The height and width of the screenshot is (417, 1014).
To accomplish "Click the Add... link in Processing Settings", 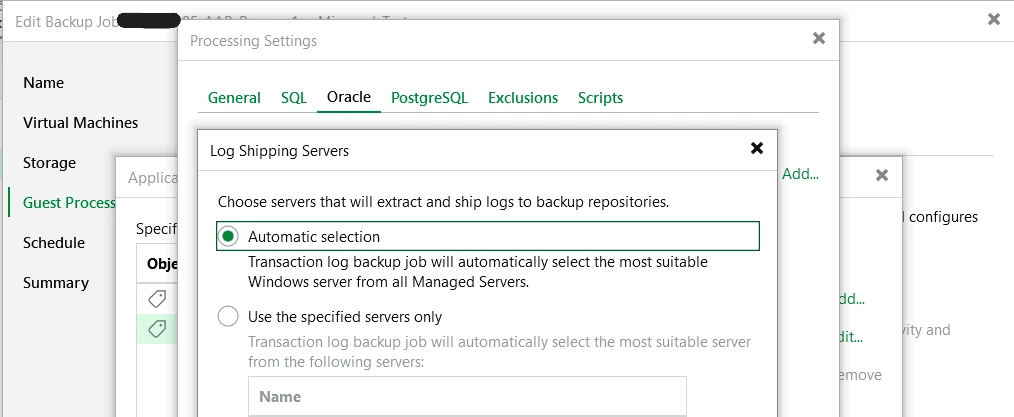I will 800,174.
